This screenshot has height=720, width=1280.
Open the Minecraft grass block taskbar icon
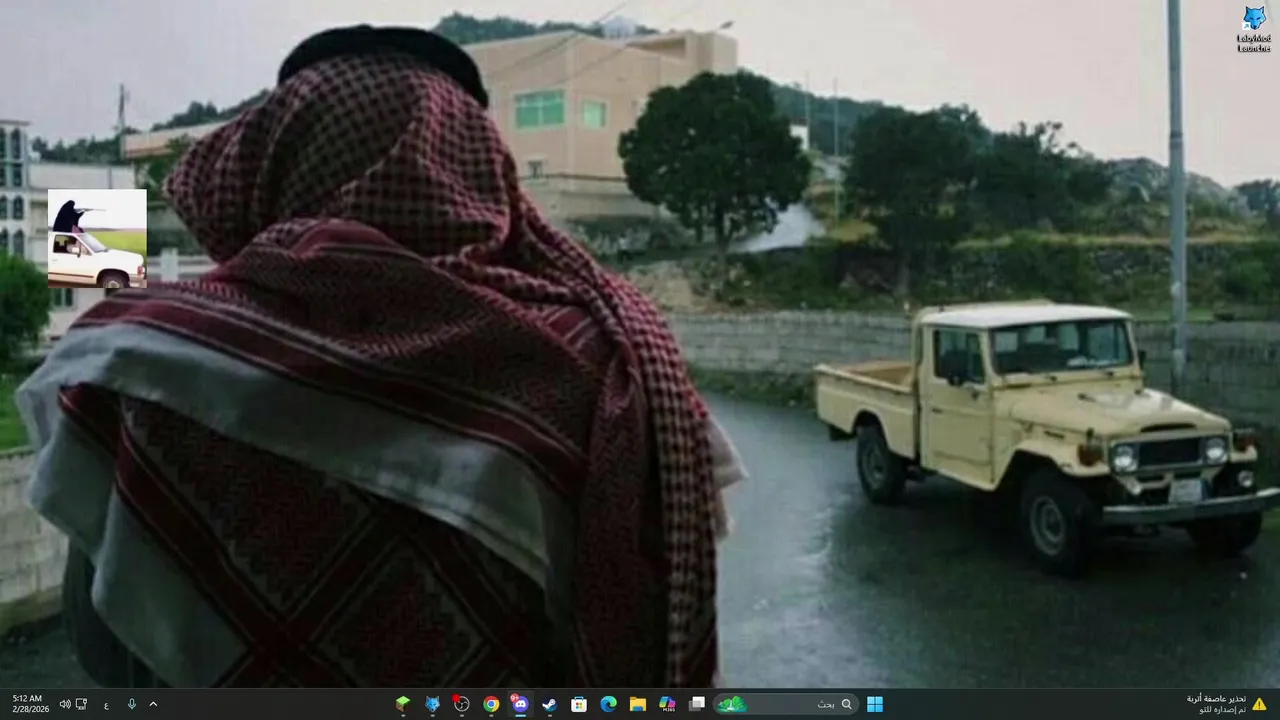click(x=402, y=704)
